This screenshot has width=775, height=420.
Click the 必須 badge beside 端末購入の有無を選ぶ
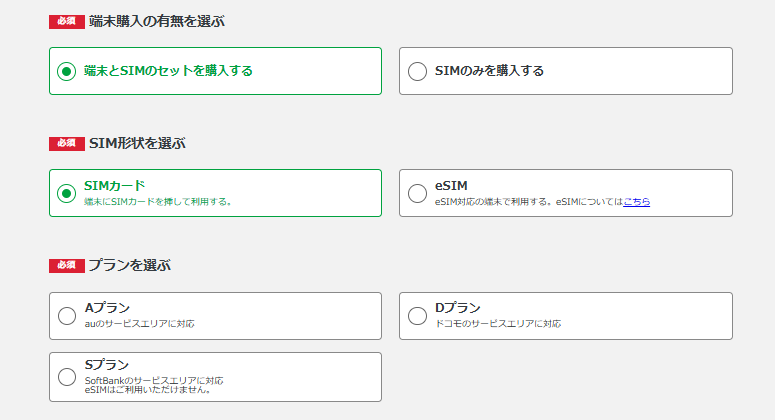pyautogui.click(x=66, y=21)
